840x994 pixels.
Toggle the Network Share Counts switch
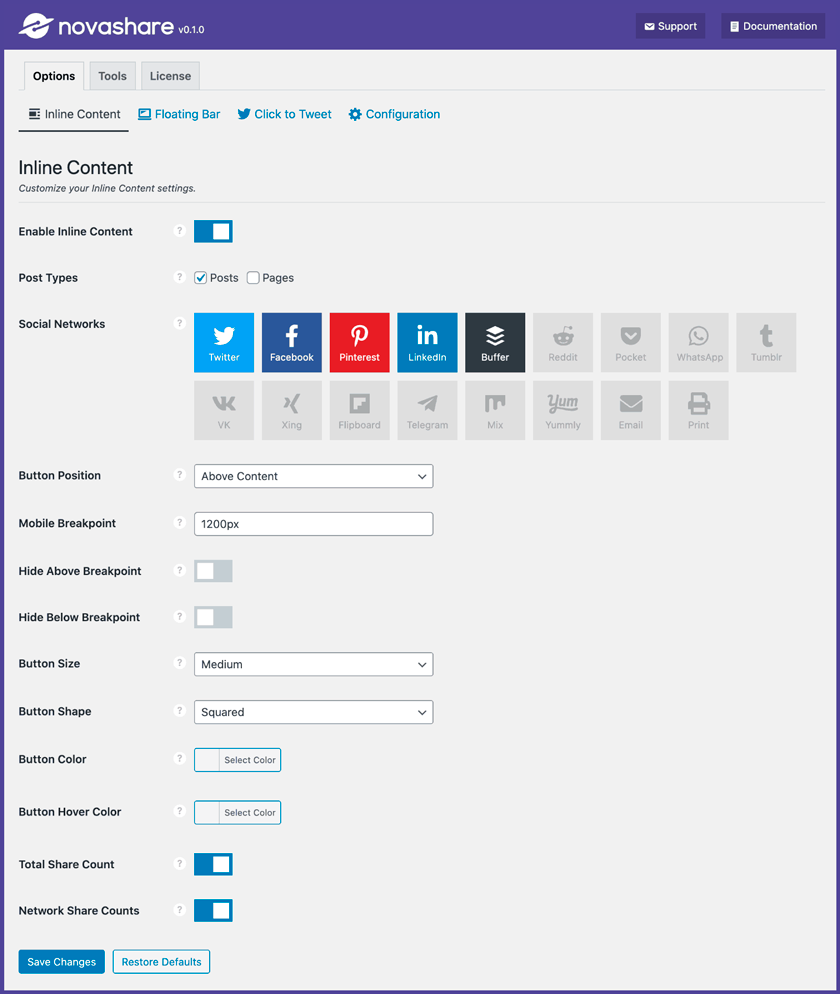(213, 910)
